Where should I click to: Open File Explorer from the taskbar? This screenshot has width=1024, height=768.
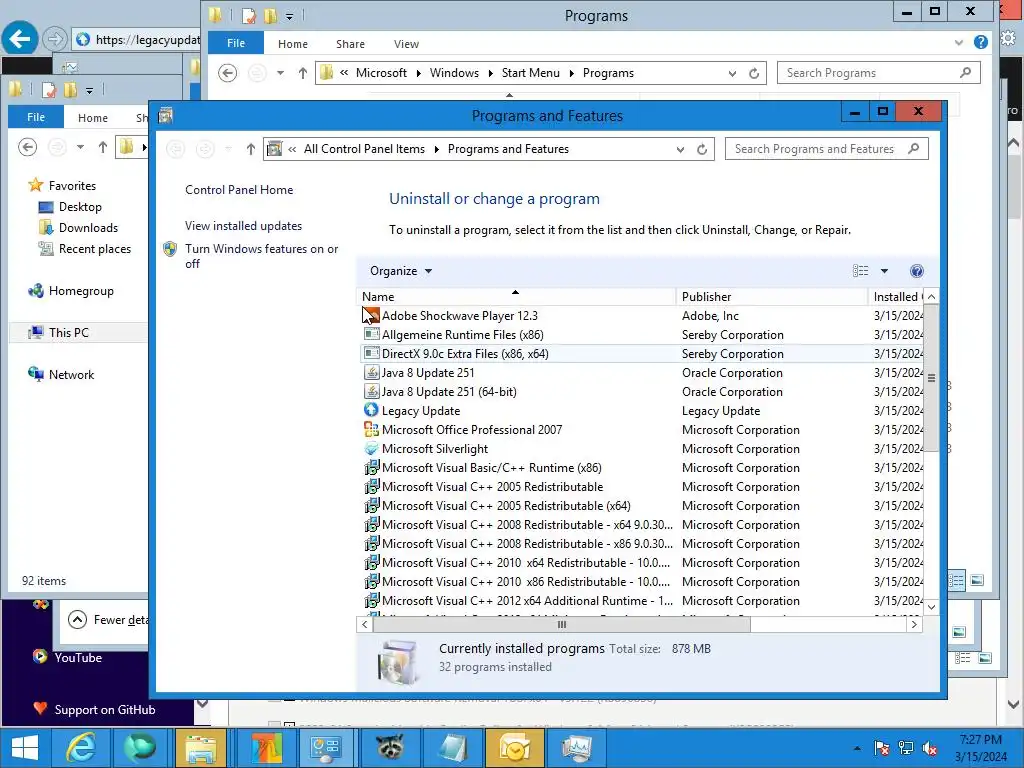[200, 748]
